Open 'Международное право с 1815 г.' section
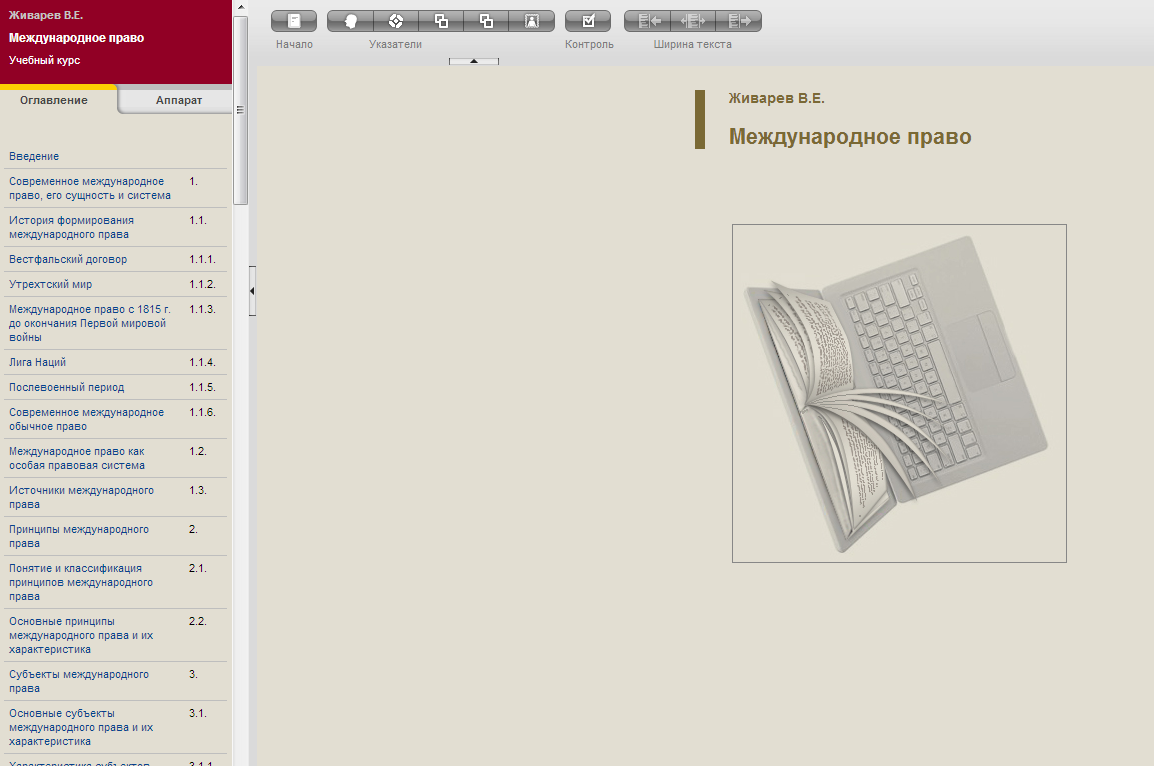This screenshot has width=1154, height=766. (x=90, y=323)
